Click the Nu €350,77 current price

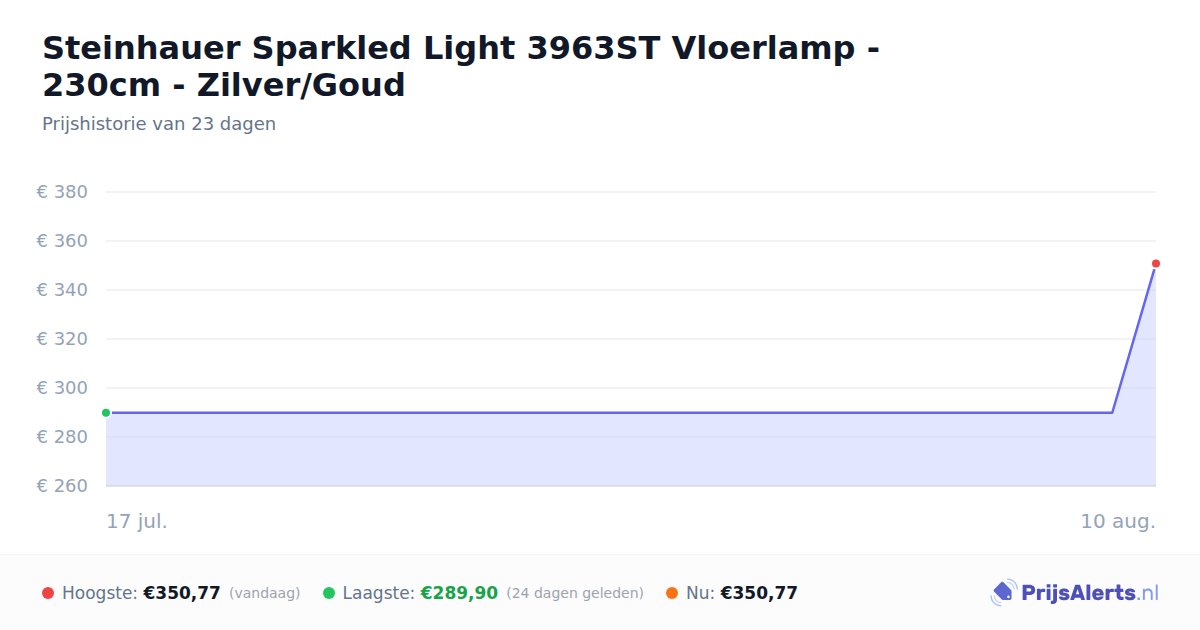click(x=759, y=593)
